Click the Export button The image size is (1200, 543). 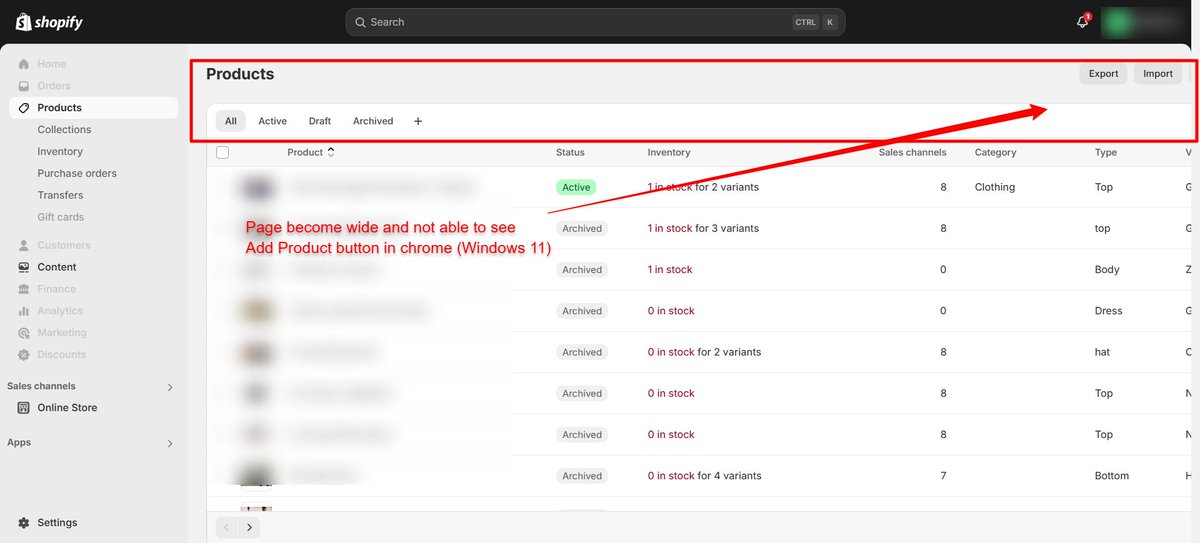[1103, 73]
